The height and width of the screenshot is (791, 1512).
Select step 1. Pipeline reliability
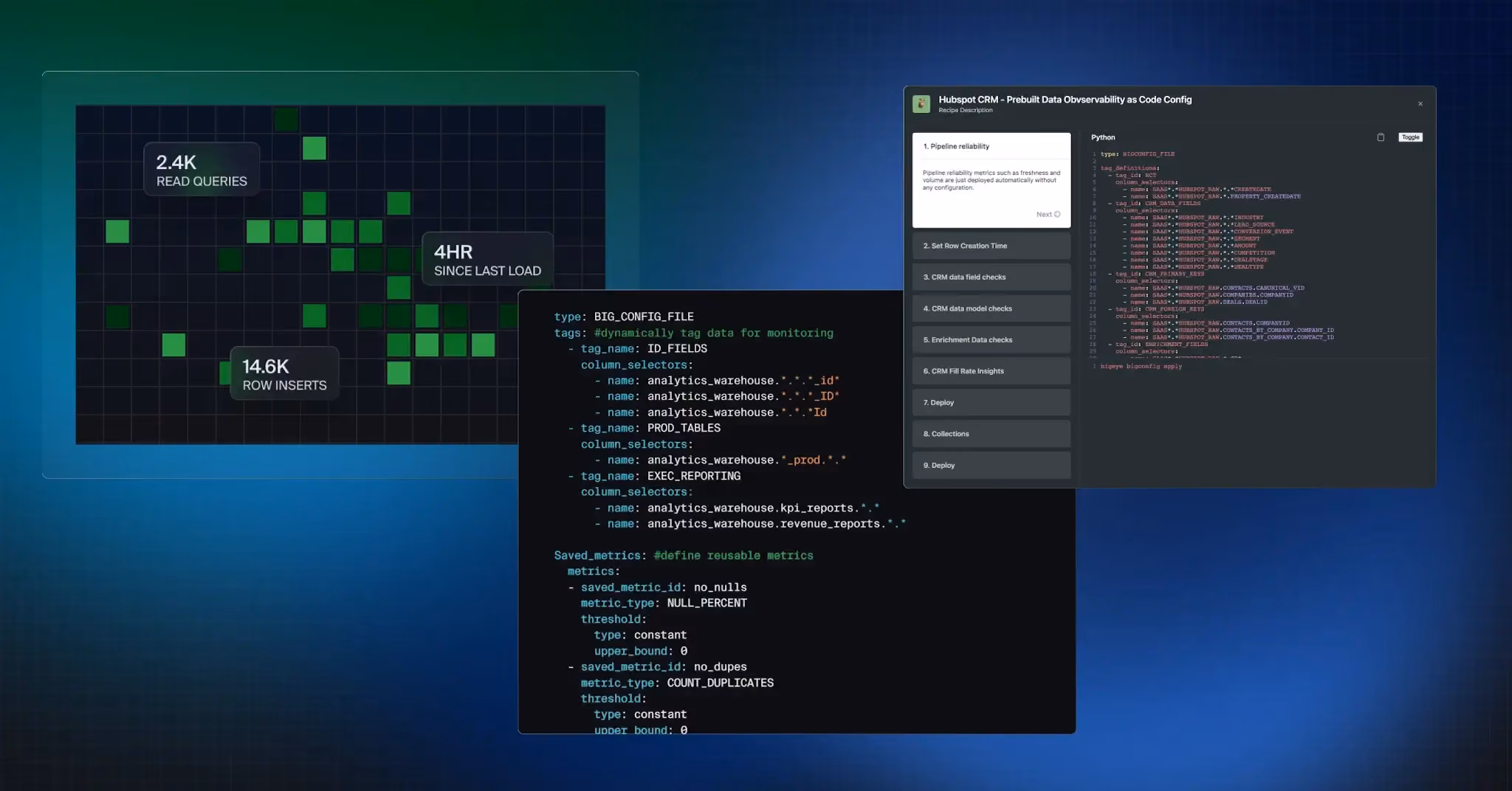pyautogui.click(x=992, y=146)
